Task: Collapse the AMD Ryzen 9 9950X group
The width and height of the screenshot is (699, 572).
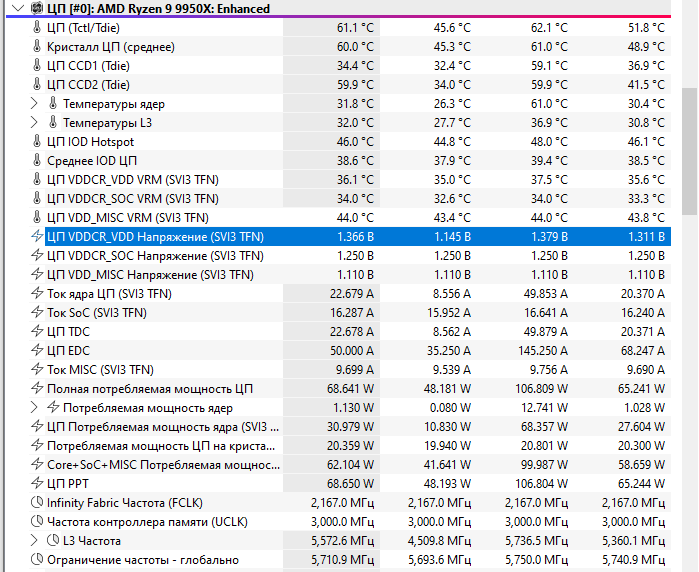Action: pos(18,8)
